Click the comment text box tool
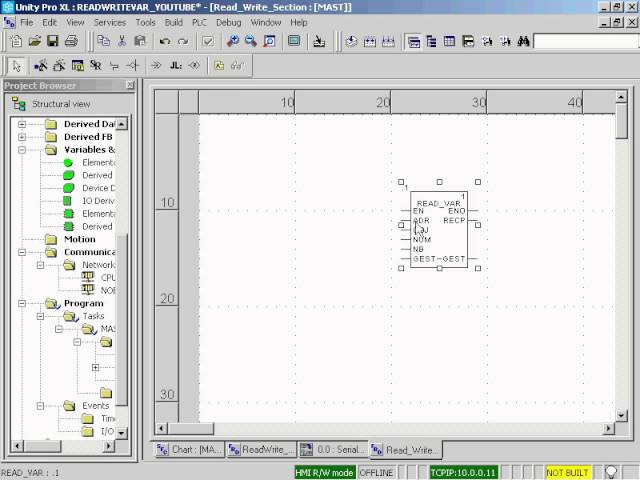The height and width of the screenshot is (480, 640). 219,65
